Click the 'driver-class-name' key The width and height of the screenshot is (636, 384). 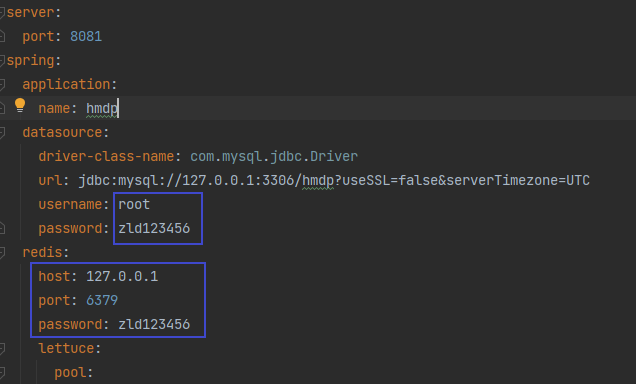click(x=106, y=156)
